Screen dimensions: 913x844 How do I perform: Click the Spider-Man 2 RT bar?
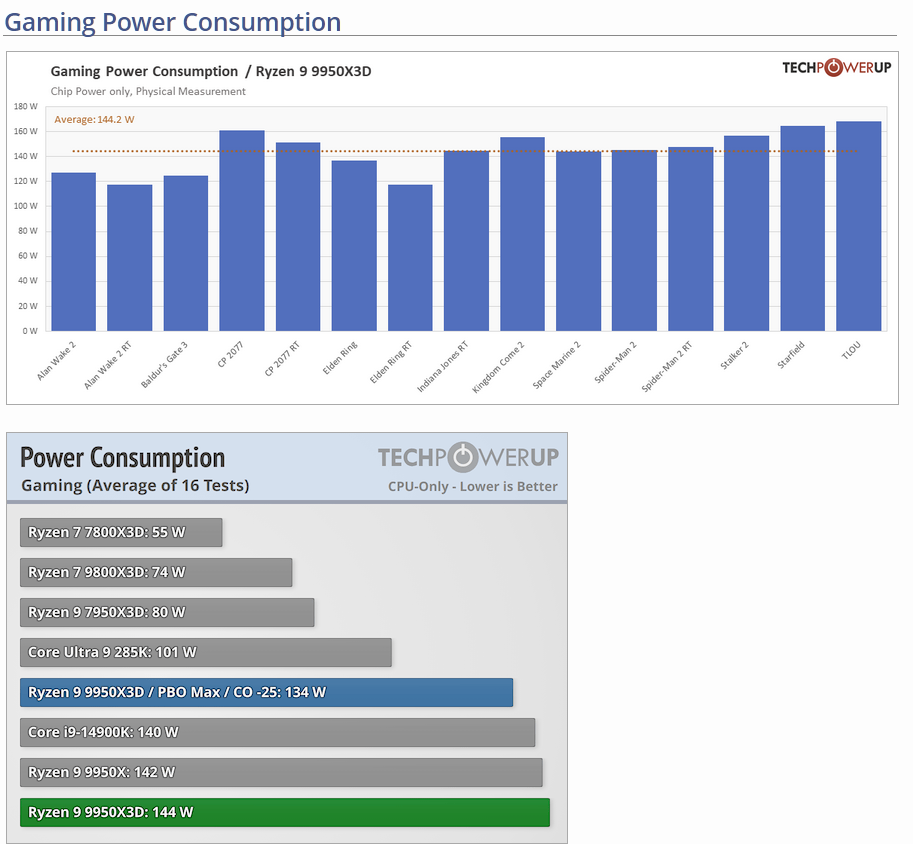pos(691,239)
